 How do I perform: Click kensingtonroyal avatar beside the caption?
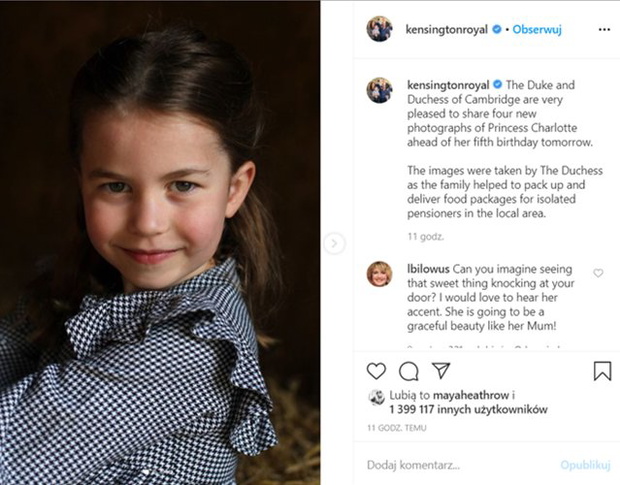tap(379, 90)
